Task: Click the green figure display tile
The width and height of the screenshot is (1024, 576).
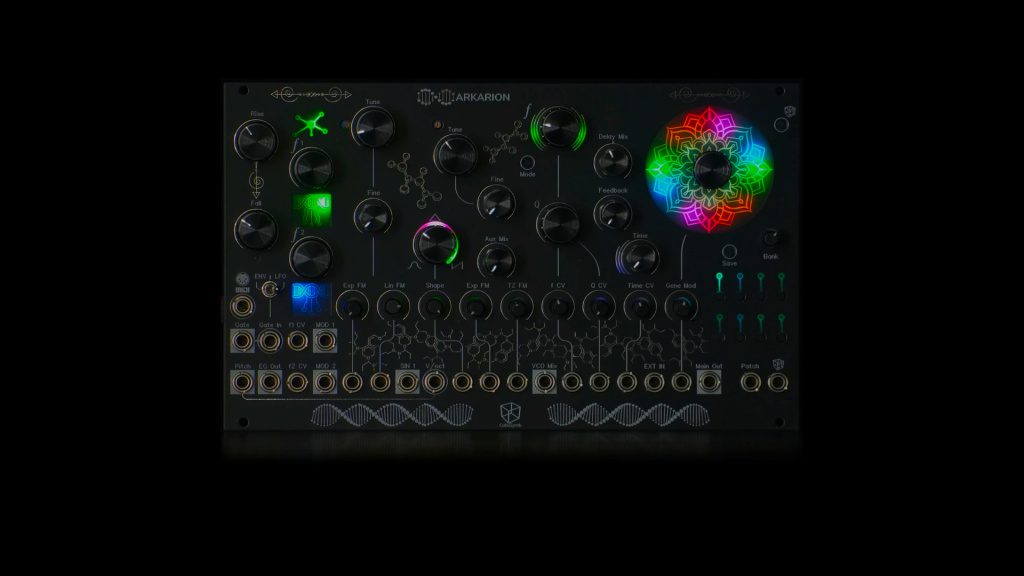Action: 312,210
